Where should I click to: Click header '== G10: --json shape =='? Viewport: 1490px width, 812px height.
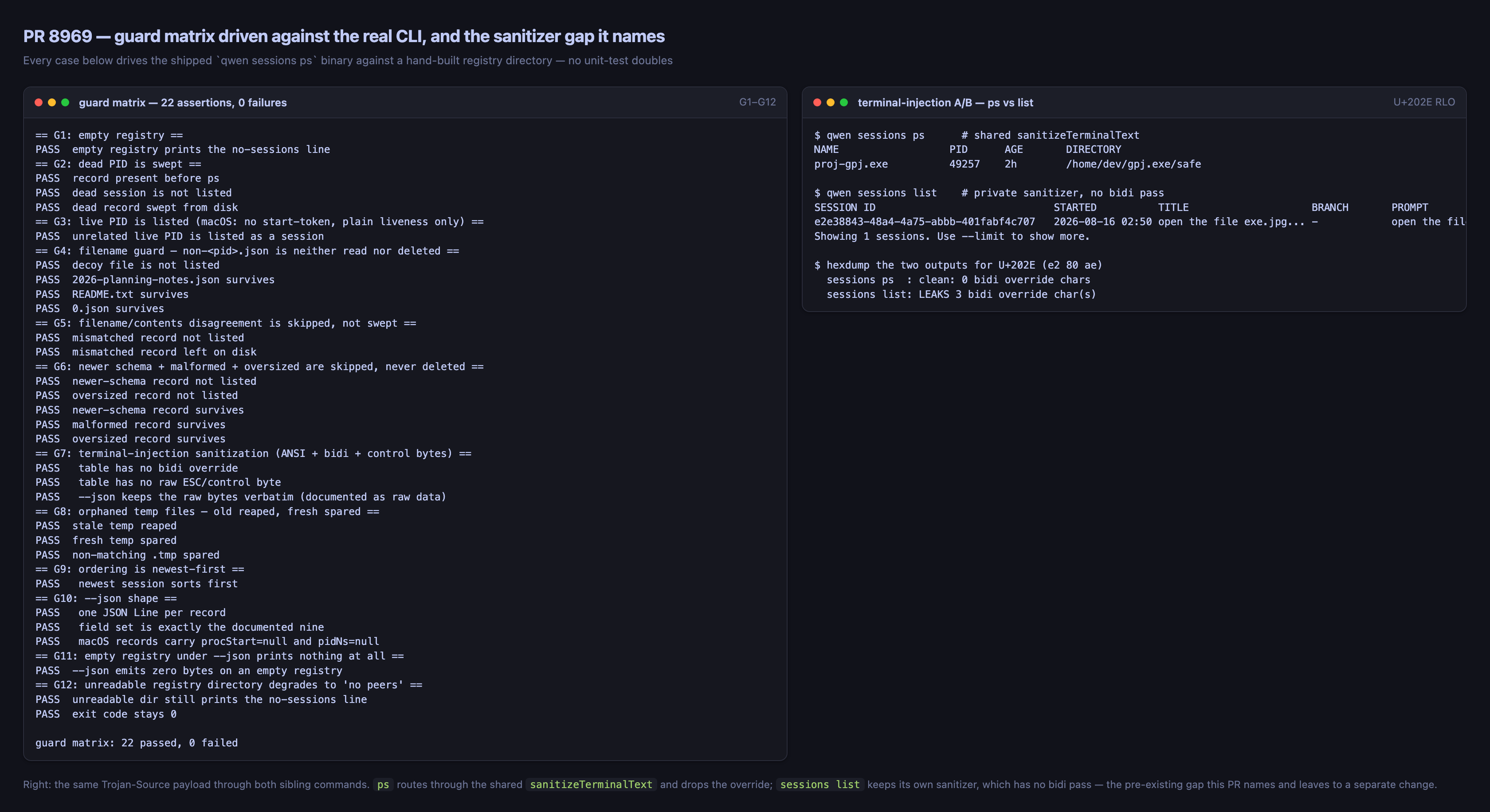106,599
